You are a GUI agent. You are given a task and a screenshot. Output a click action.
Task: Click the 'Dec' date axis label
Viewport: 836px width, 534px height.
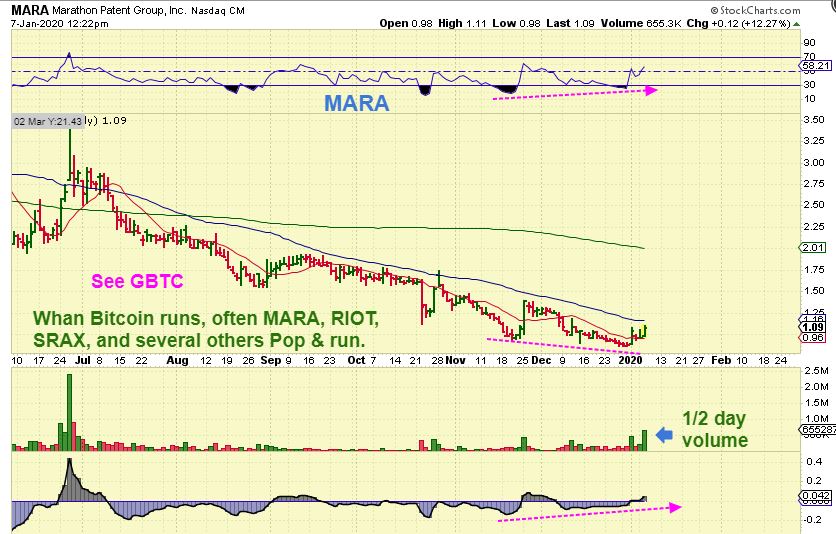coord(541,360)
